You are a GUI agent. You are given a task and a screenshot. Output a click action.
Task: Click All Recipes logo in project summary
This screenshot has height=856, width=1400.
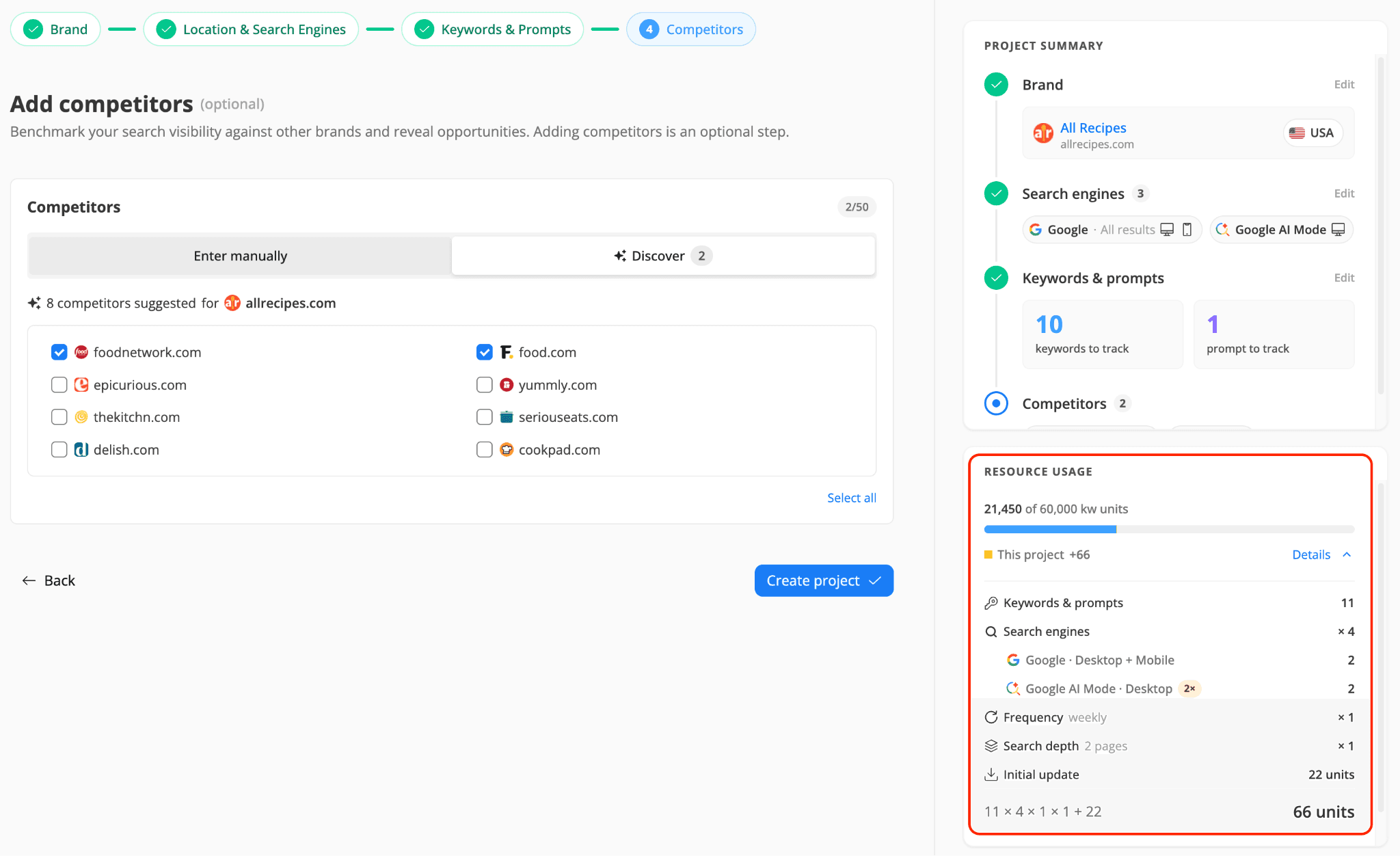(1043, 133)
